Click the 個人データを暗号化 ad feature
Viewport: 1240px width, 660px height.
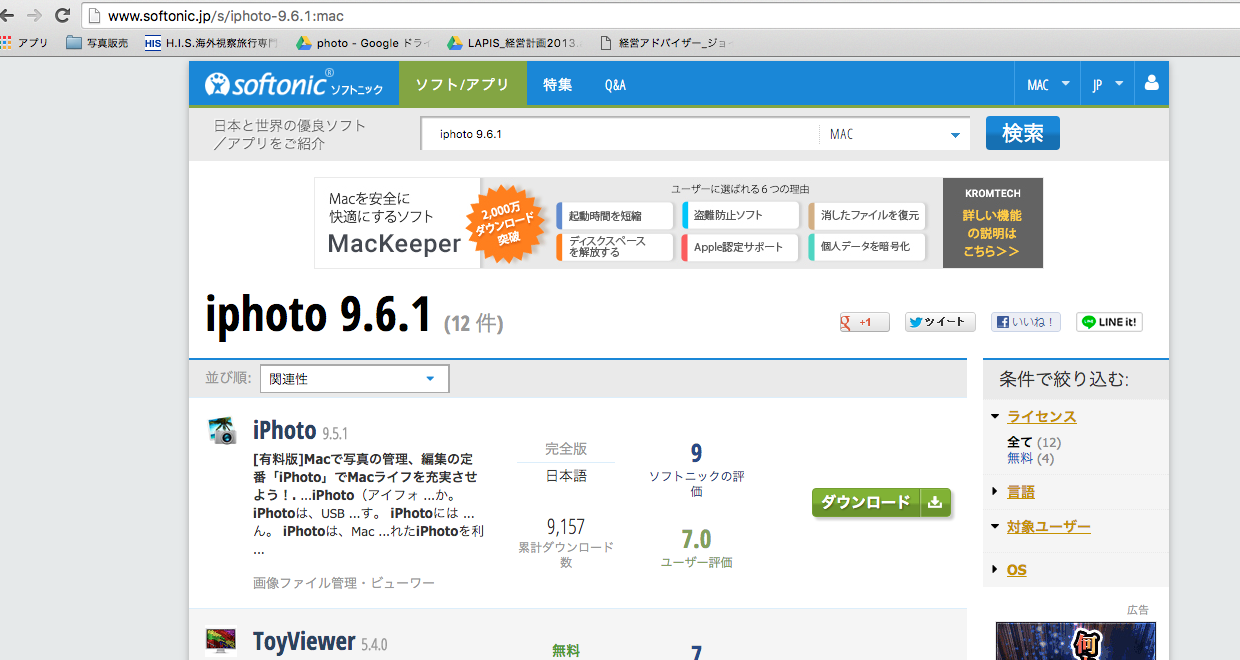(867, 247)
